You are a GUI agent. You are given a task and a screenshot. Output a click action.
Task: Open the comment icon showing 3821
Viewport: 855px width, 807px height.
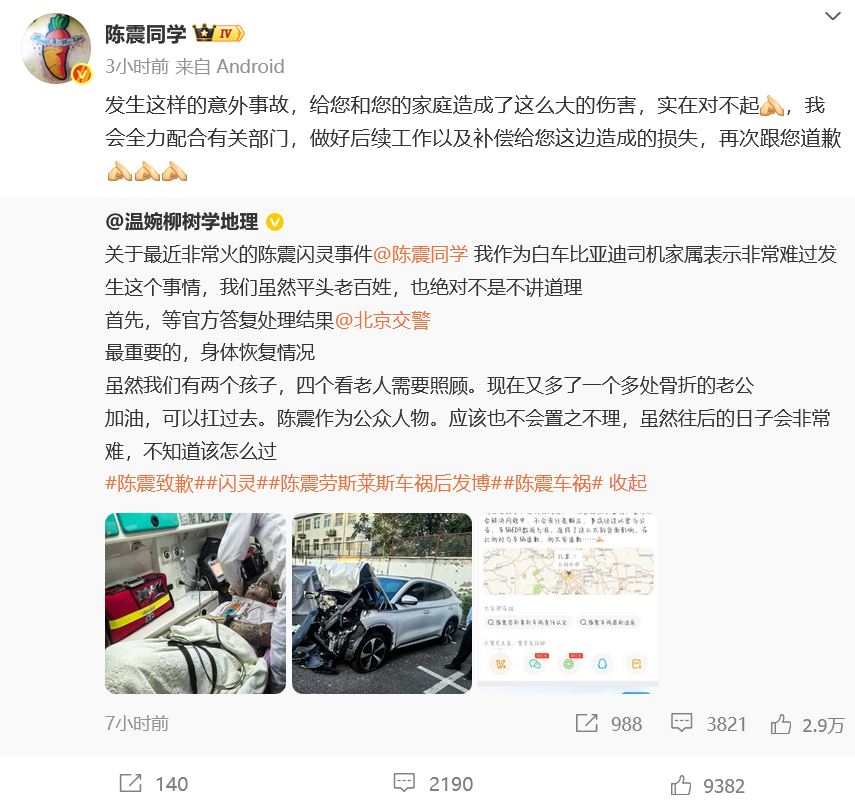[681, 724]
